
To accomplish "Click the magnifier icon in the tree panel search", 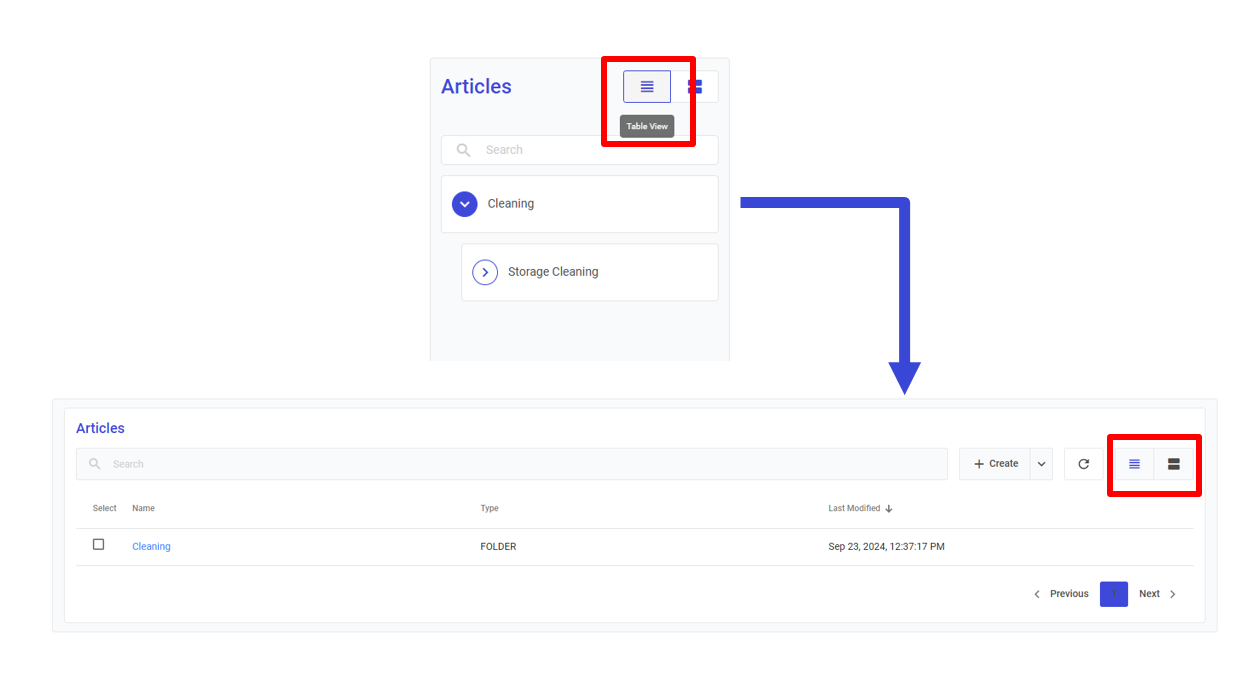I will [x=463, y=150].
